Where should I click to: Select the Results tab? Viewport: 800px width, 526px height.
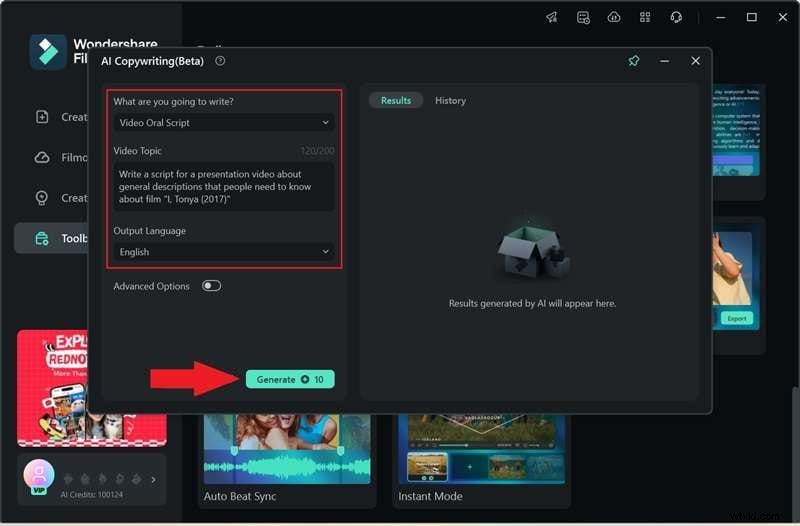[x=396, y=101]
